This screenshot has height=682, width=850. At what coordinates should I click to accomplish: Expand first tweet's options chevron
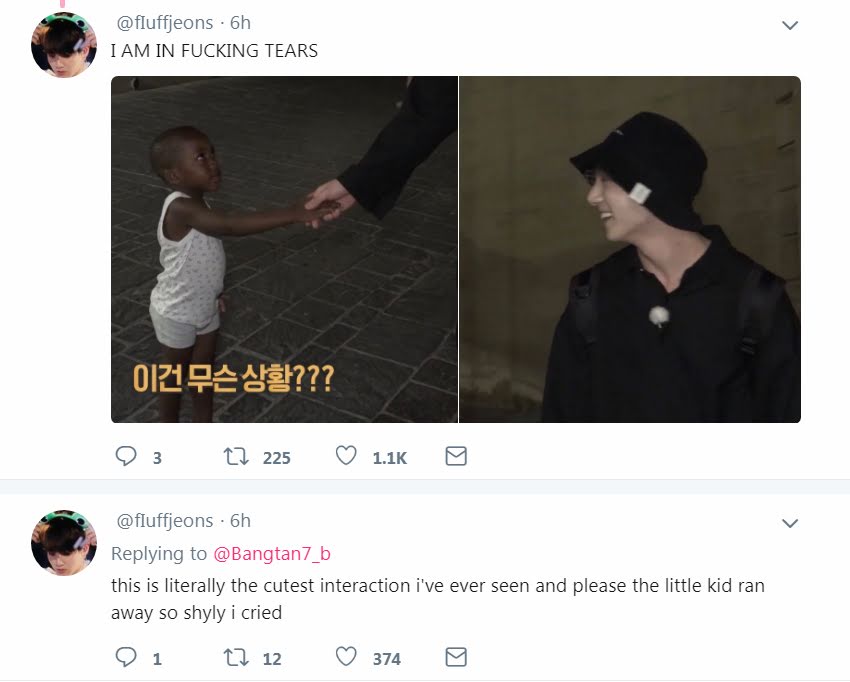coord(790,25)
